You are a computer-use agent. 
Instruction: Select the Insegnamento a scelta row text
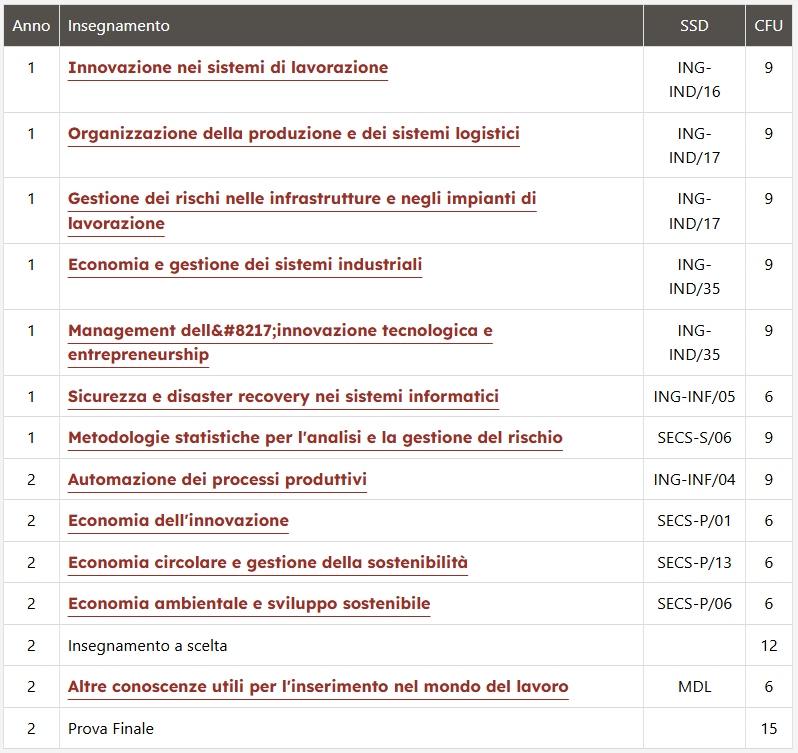(148, 646)
